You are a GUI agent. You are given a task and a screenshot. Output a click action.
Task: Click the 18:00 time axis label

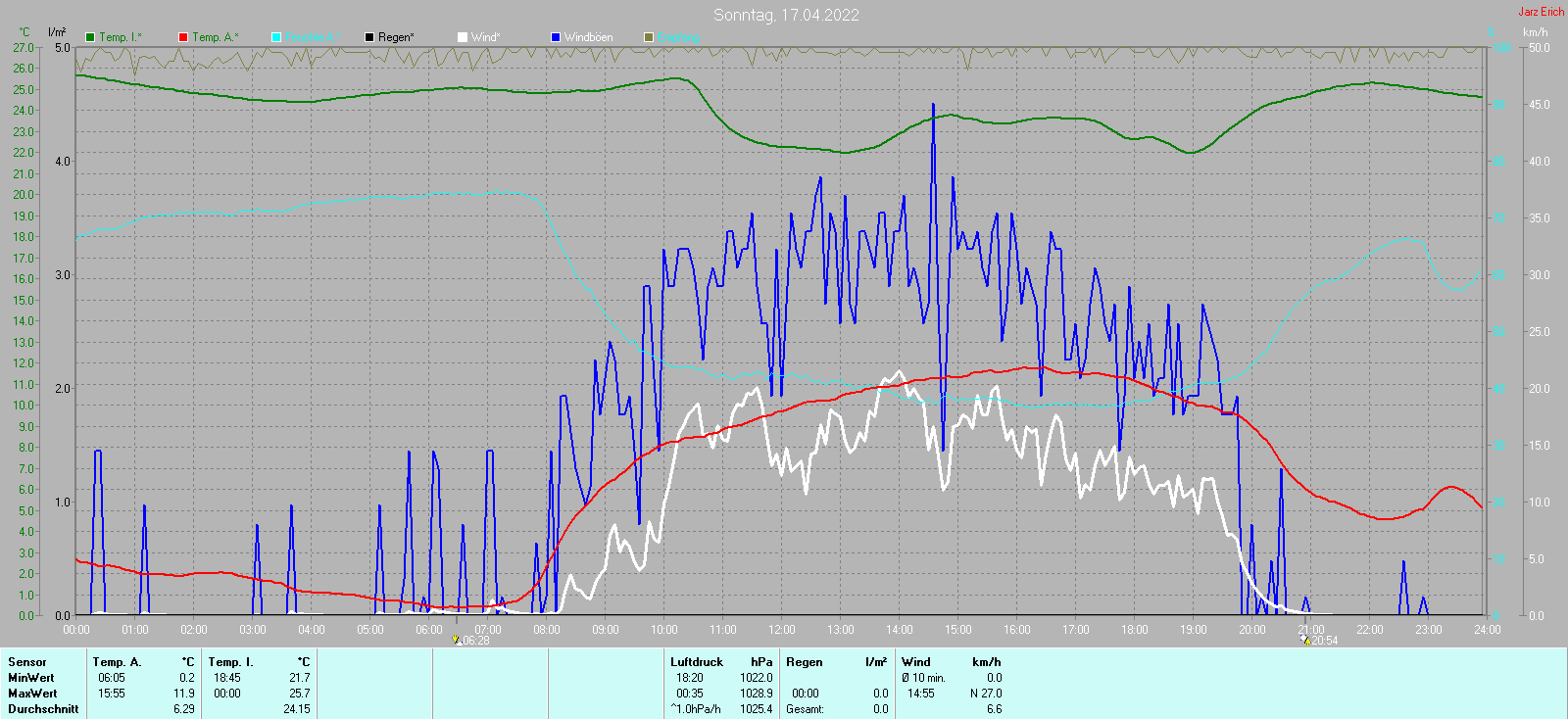(1135, 630)
